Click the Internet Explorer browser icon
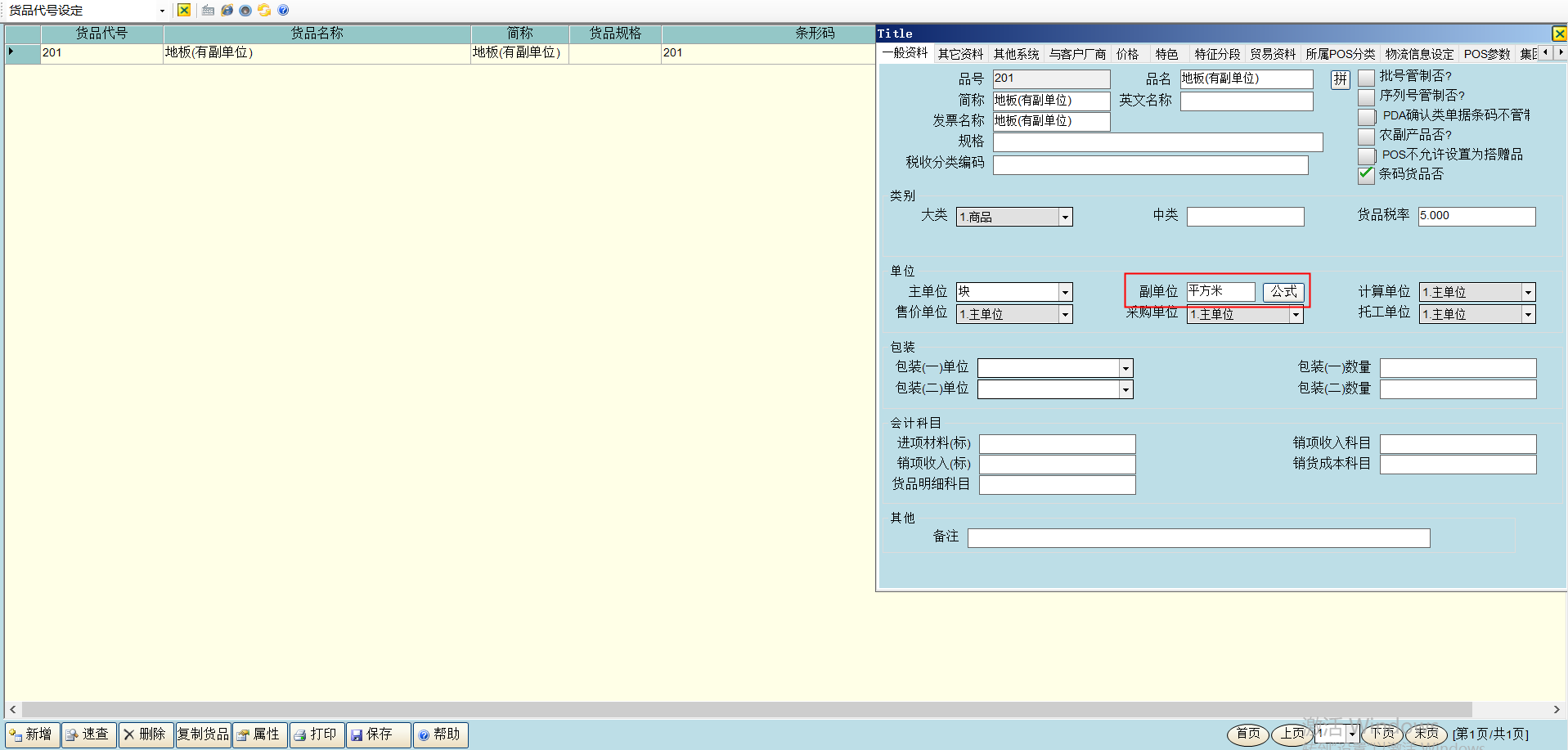Viewport: 1568px width, 750px height. coord(227,11)
